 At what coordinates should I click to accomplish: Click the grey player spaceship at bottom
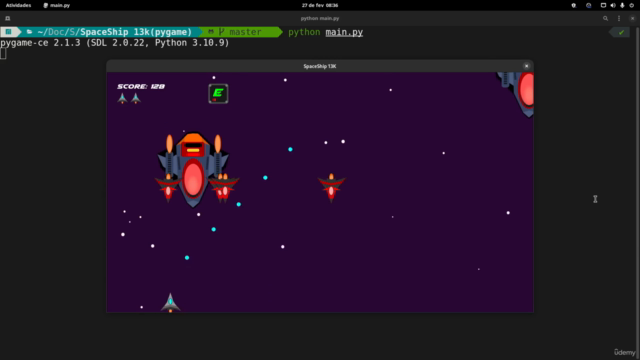pos(171,302)
